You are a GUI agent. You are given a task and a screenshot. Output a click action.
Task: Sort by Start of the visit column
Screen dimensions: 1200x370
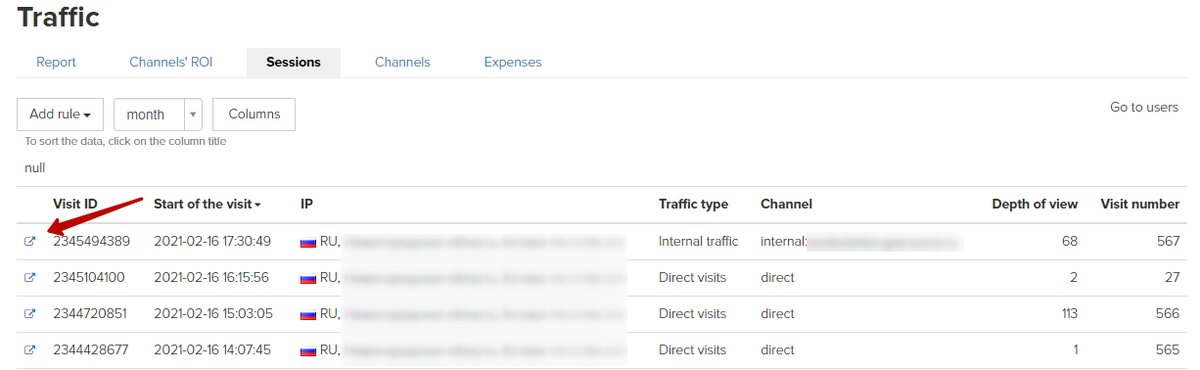(207, 204)
